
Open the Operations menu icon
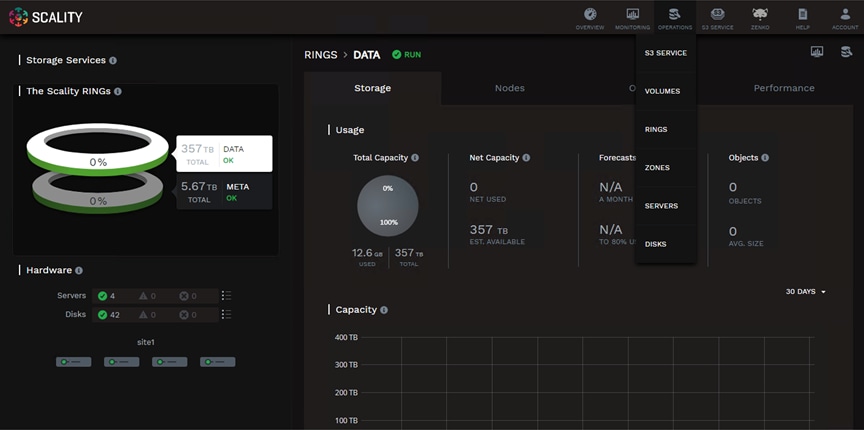(674, 14)
